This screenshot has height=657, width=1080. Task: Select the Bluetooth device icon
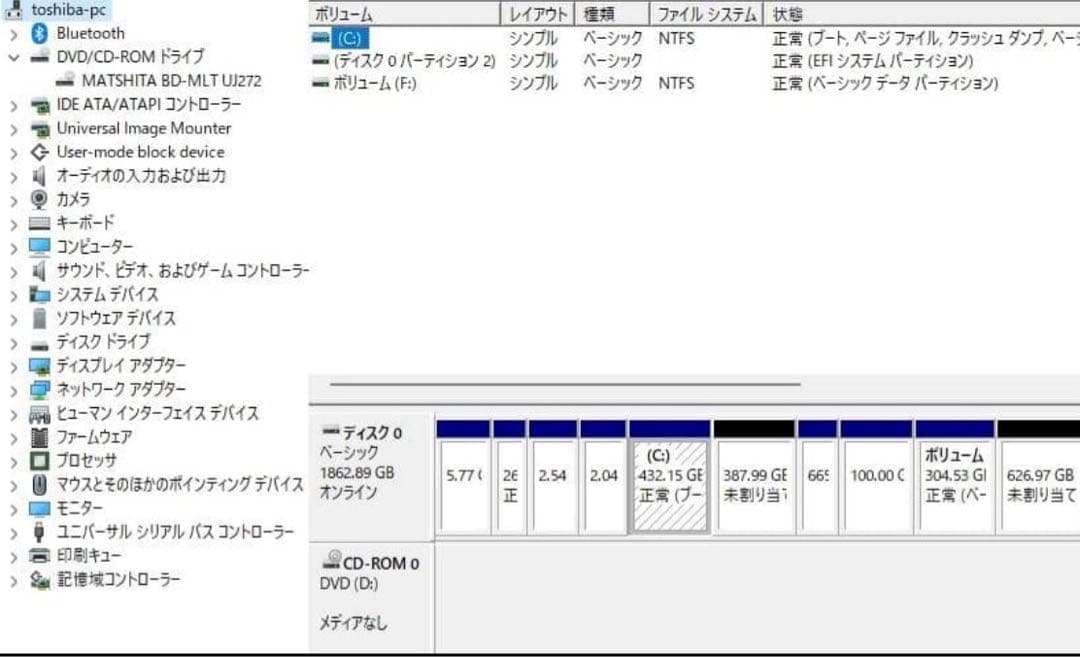(x=37, y=33)
